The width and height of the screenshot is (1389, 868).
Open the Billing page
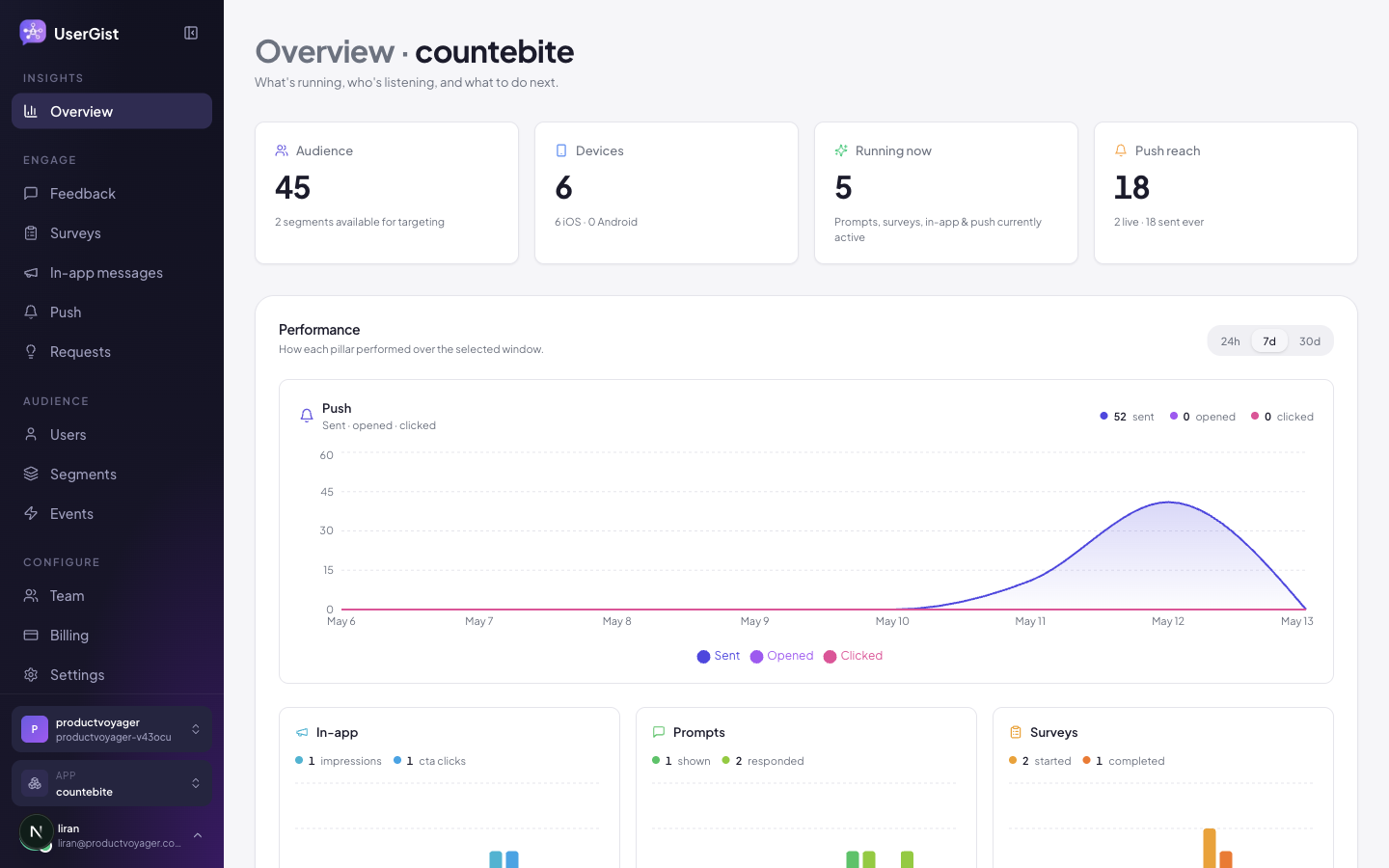tap(112, 635)
